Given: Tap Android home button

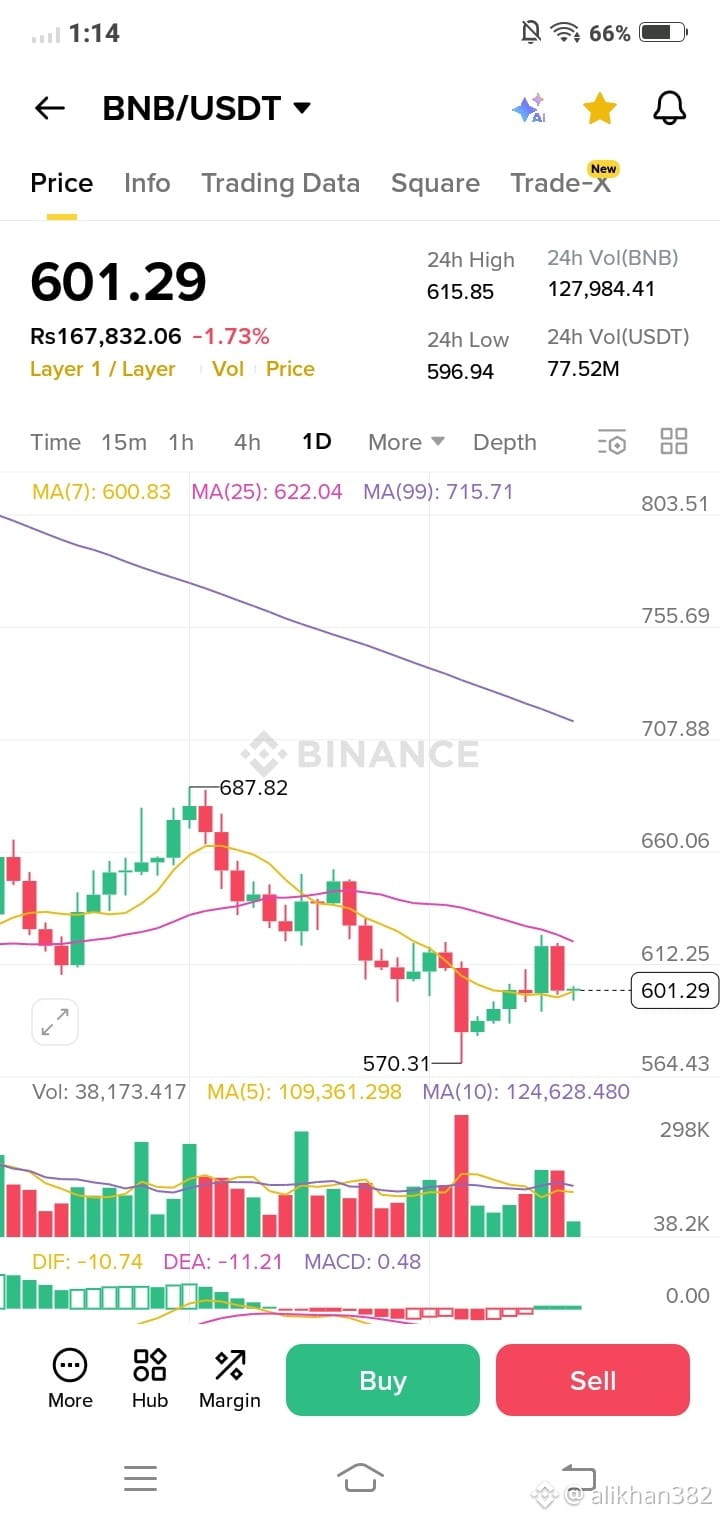Looking at the screenshot, I should click(x=360, y=1477).
